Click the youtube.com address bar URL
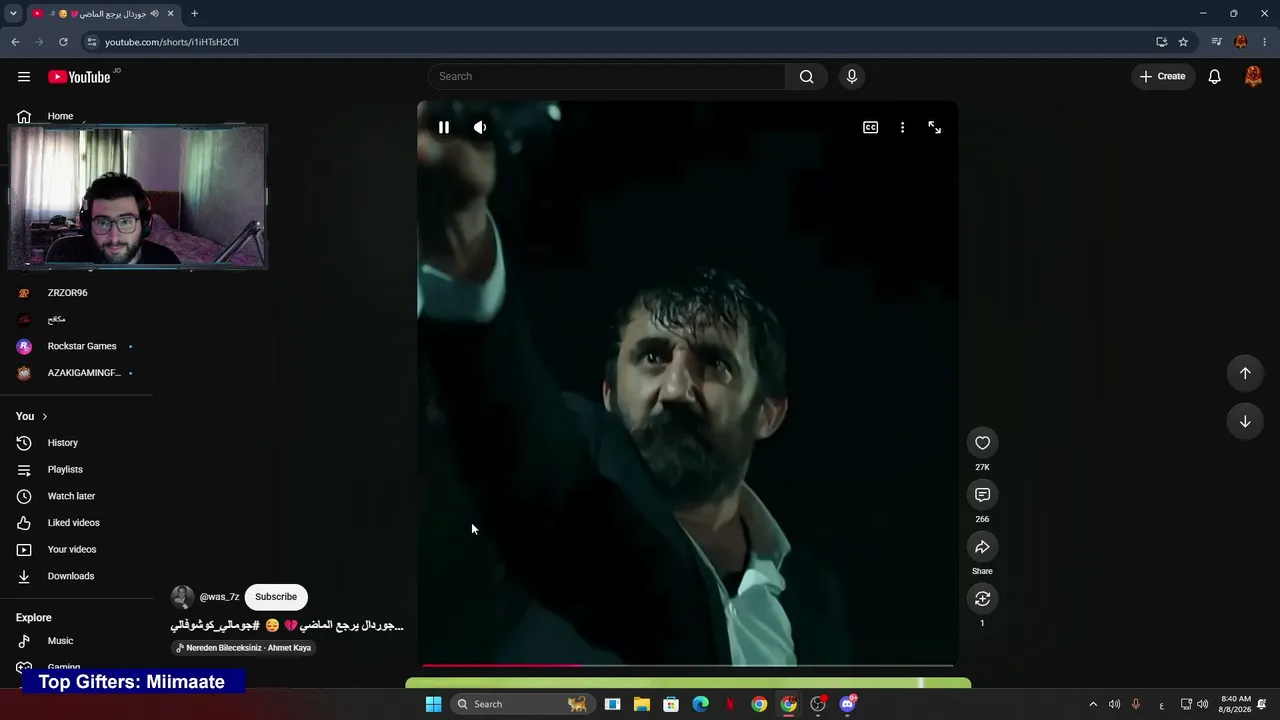This screenshot has height=720, width=1280. (172, 42)
